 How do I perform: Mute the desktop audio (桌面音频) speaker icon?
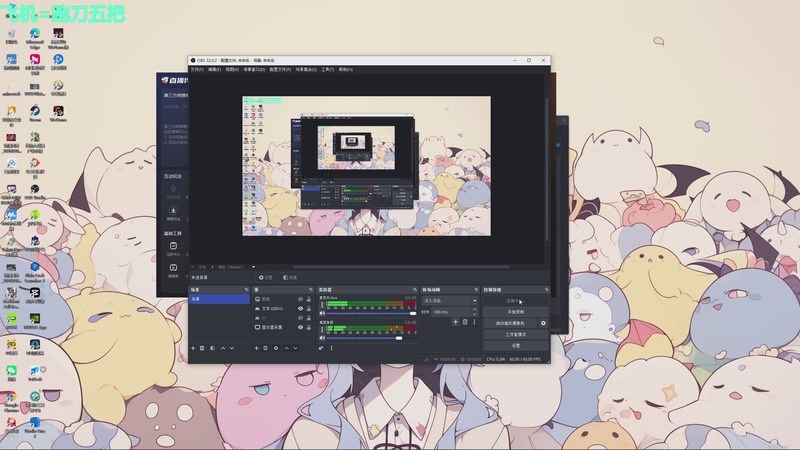(322, 338)
